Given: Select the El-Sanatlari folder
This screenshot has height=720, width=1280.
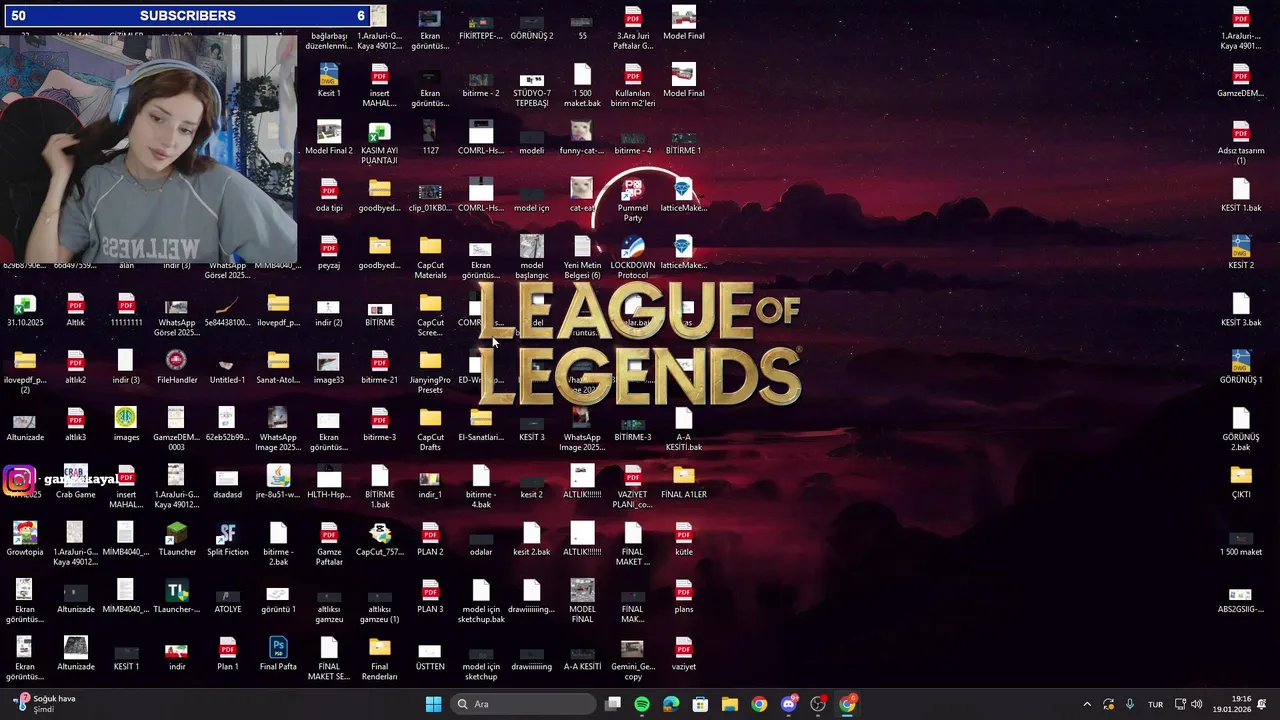Looking at the screenshot, I should [x=481, y=425].
